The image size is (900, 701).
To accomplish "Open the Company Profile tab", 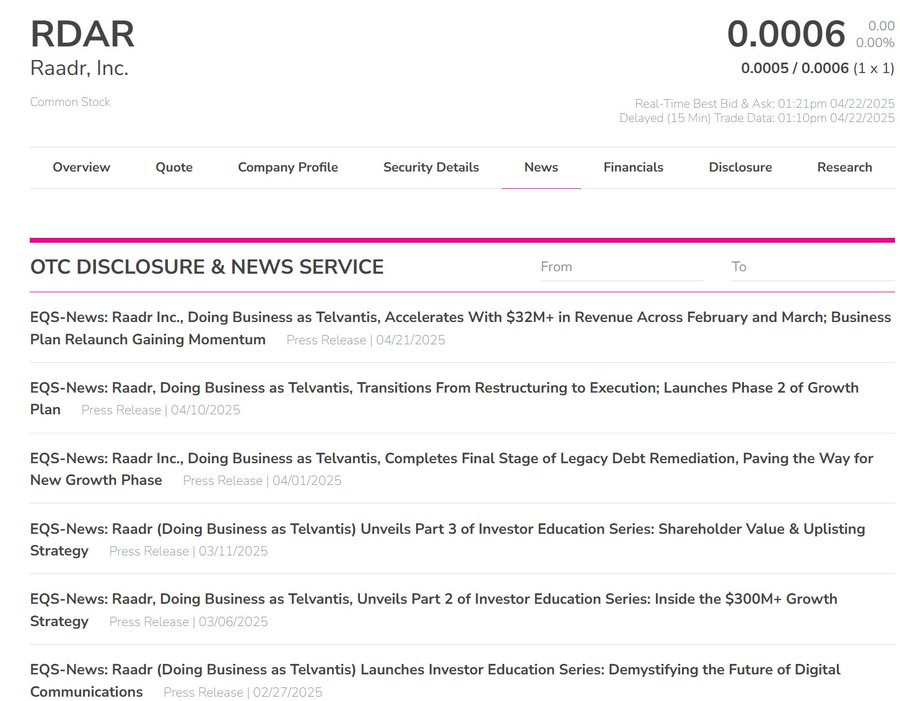I will tap(288, 167).
